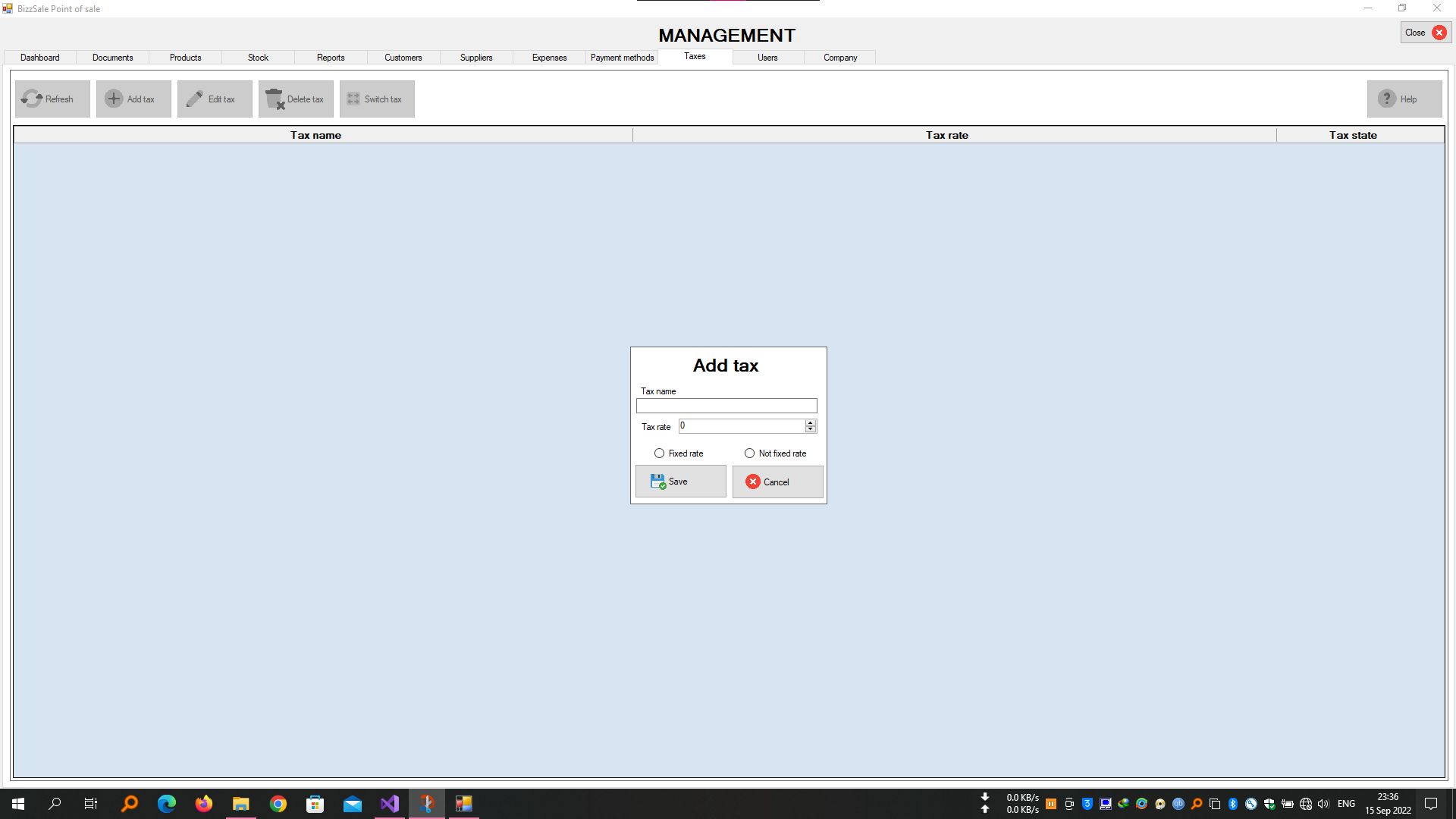
Task: Click the Delete tax trash icon
Action: pyautogui.click(x=275, y=99)
